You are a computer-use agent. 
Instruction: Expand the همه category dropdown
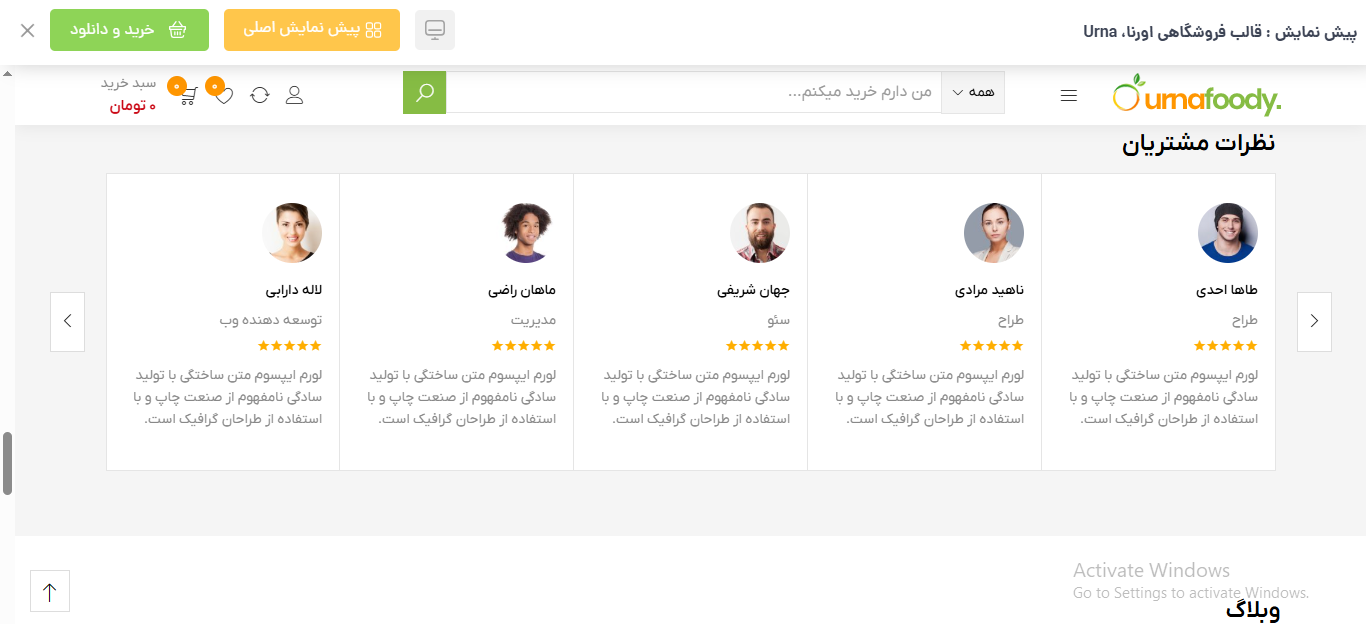pos(973,93)
